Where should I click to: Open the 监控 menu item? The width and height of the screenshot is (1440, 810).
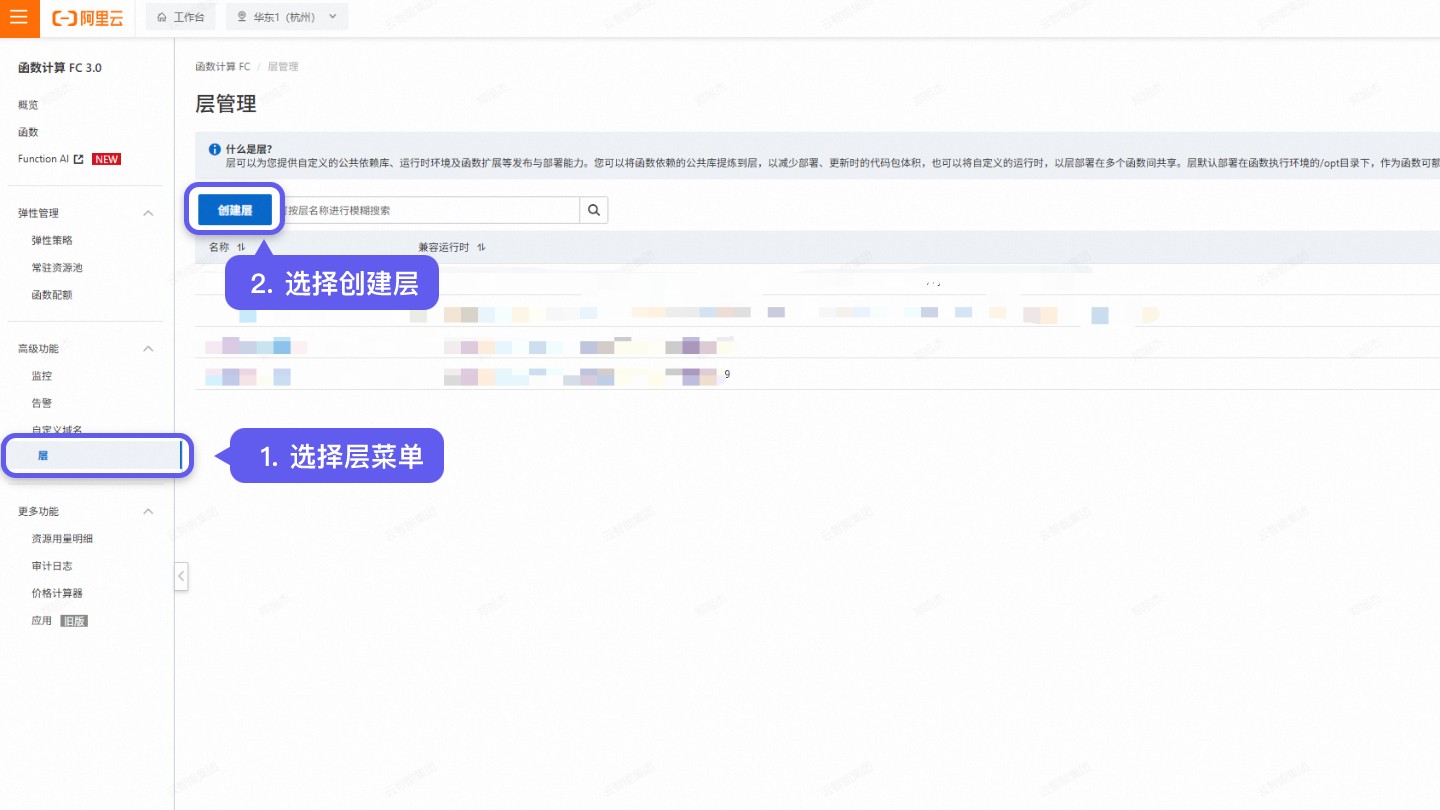pyautogui.click(x=41, y=375)
